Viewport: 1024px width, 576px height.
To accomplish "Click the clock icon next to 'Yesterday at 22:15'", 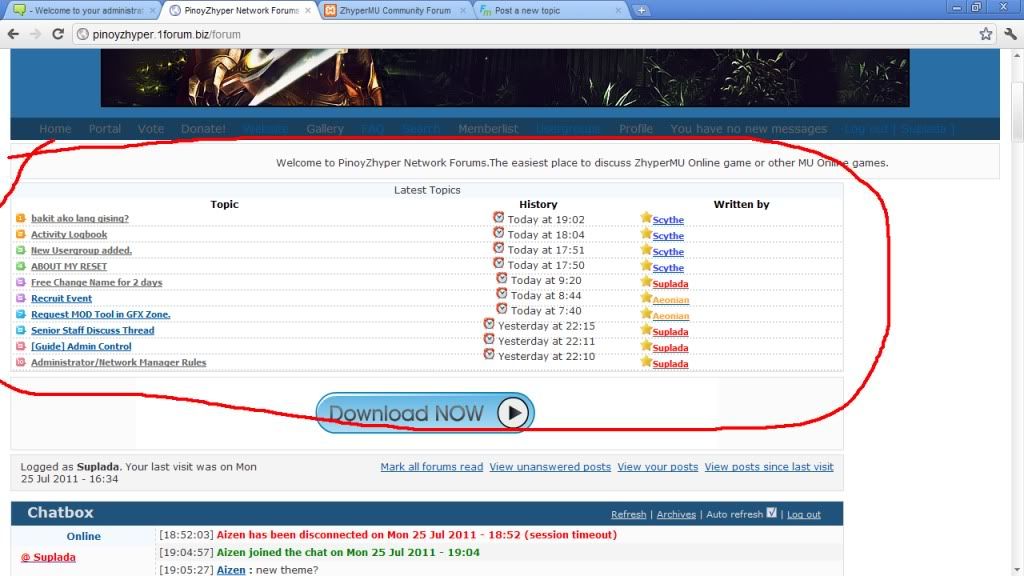I will pos(489,323).
